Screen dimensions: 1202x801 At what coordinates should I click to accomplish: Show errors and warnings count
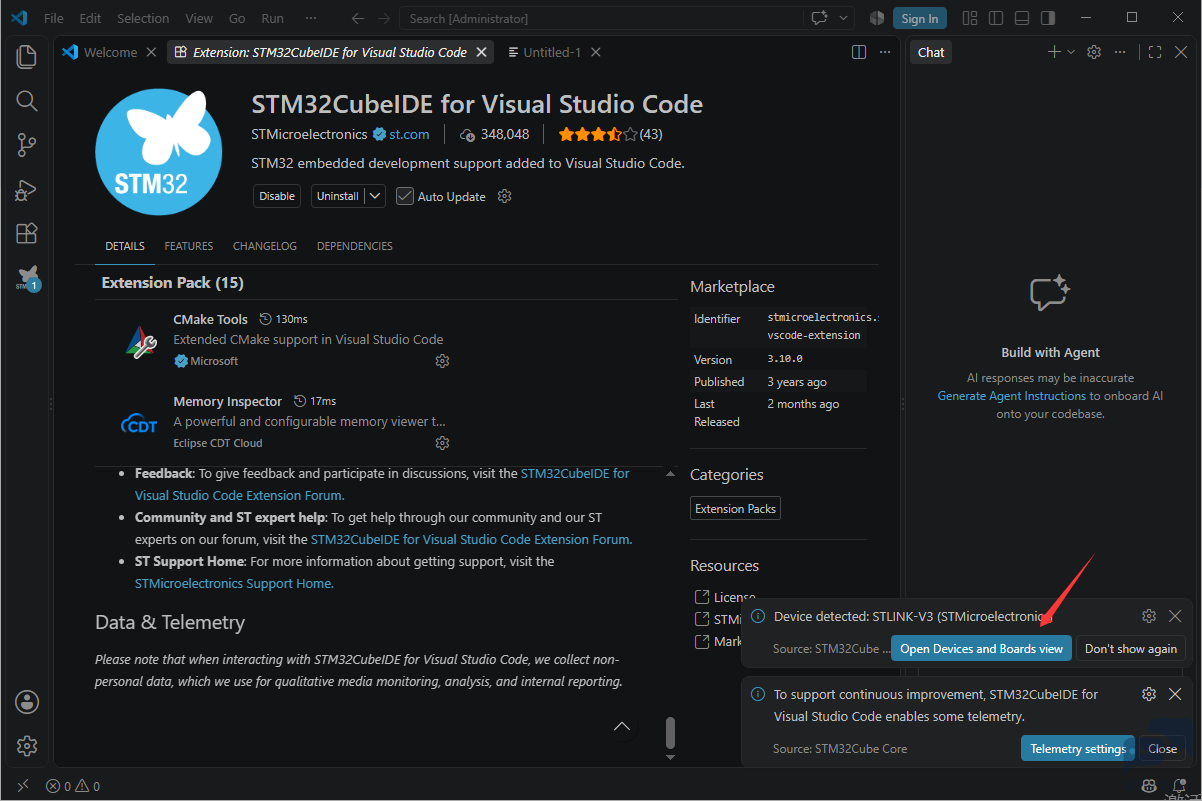pyautogui.click(x=73, y=786)
